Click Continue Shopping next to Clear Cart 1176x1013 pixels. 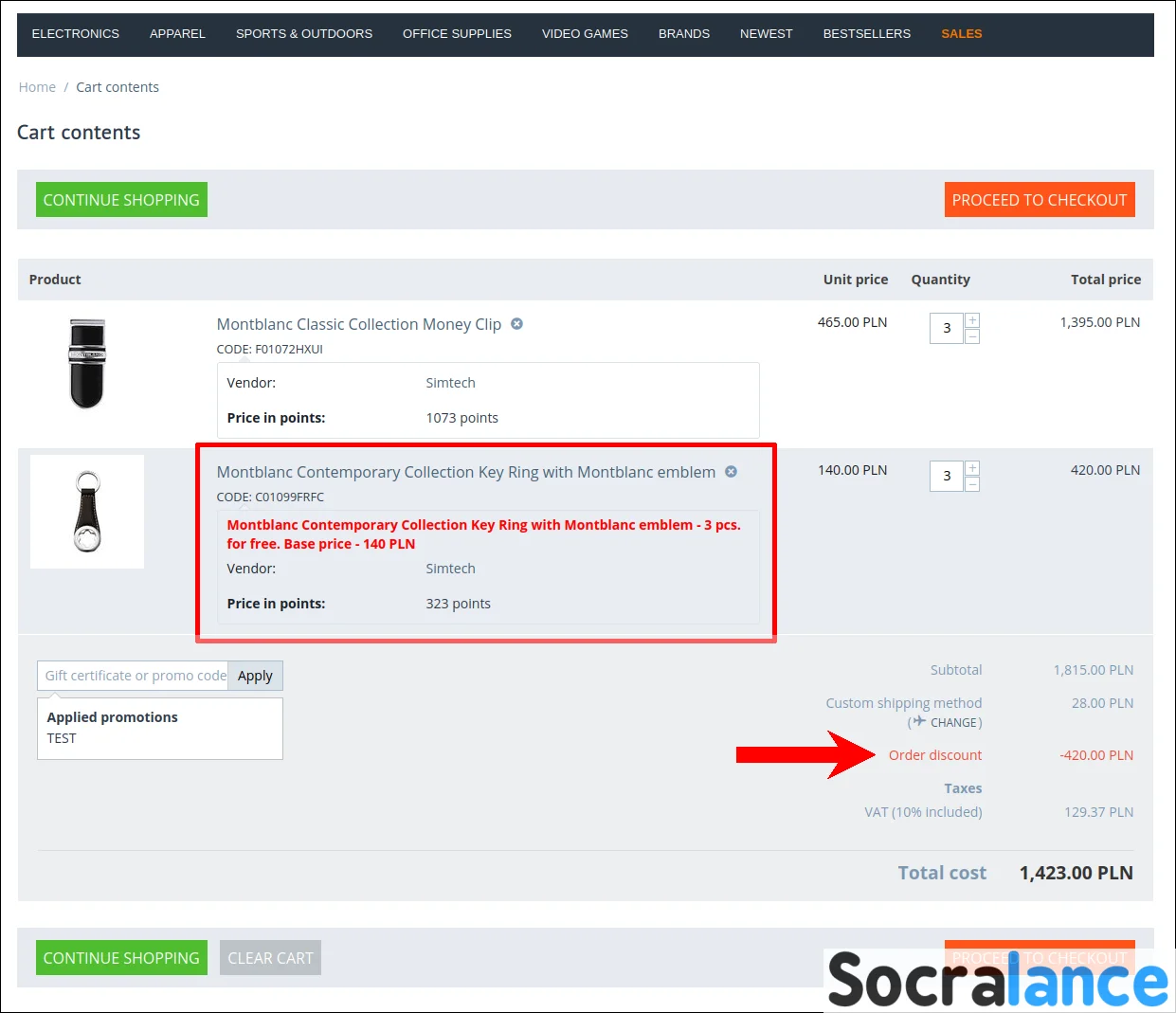click(121, 958)
